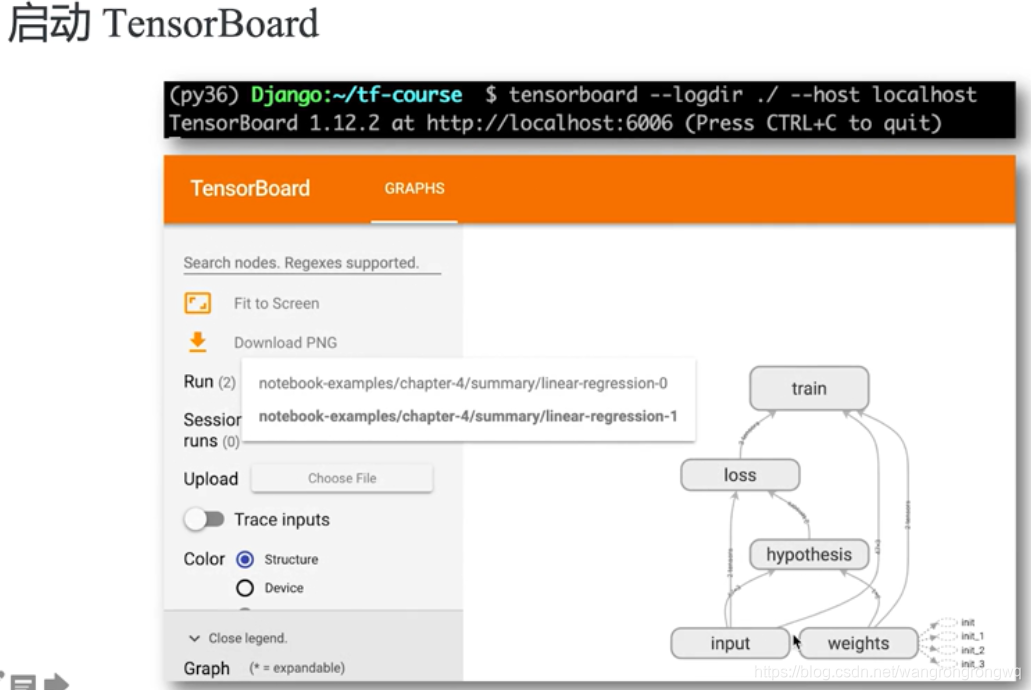Click the train graph node
The width and height of the screenshot is (1031, 690).
coord(809,388)
